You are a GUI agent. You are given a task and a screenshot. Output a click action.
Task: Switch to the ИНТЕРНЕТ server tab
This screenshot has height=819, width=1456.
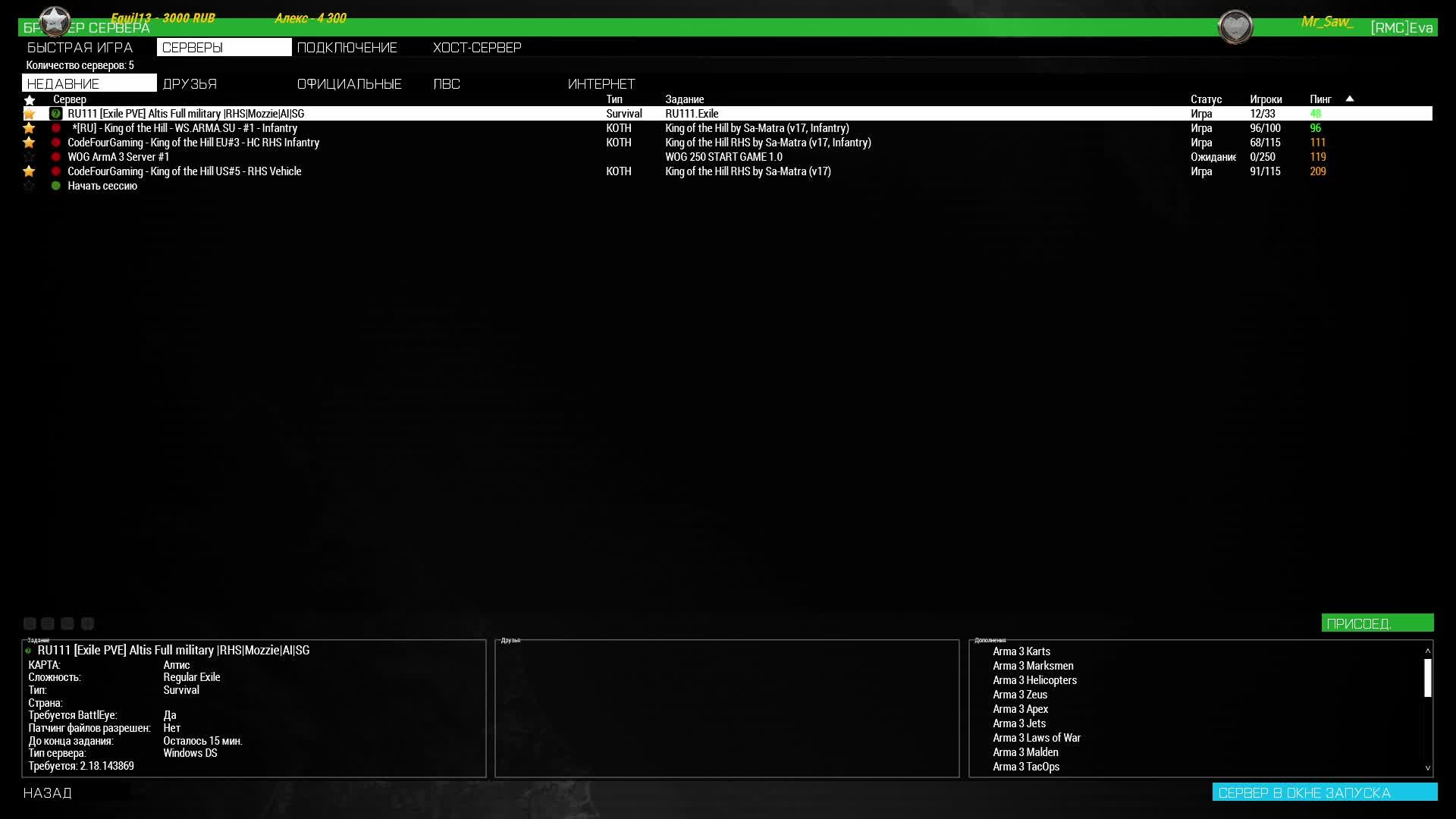[x=601, y=84]
